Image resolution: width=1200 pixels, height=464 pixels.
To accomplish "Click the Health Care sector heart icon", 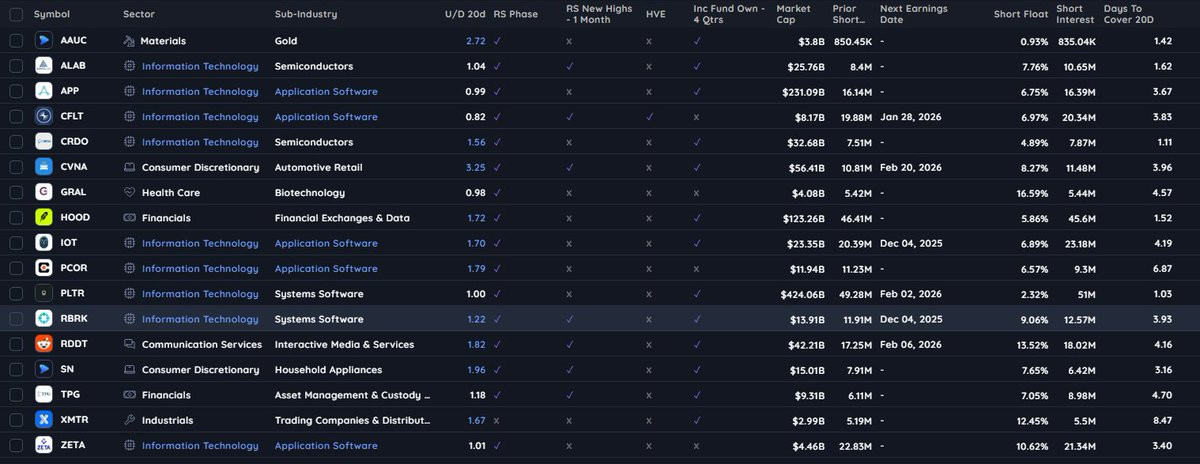I will [x=129, y=192].
